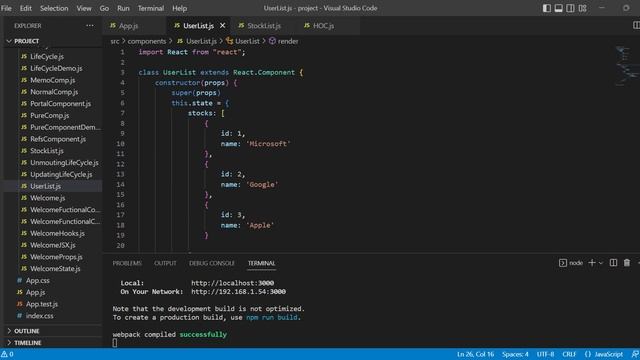Screen dimensions: 640x360
Task: Click terminal link http://localhost:3000
Action: pyautogui.click(x=232, y=283)
